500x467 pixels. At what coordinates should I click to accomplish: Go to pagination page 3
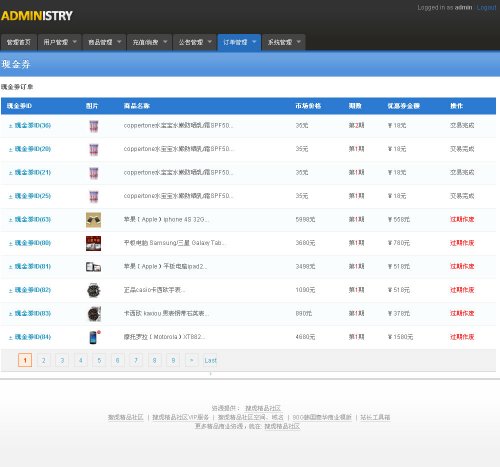62,360
